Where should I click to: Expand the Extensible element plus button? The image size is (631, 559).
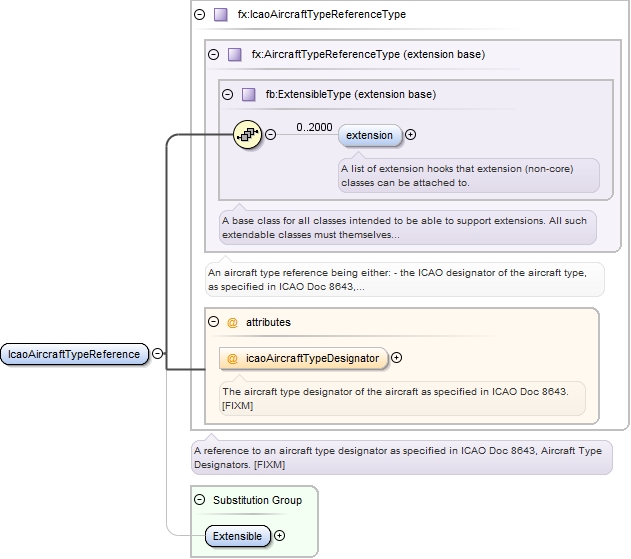[x=279, y=536]
